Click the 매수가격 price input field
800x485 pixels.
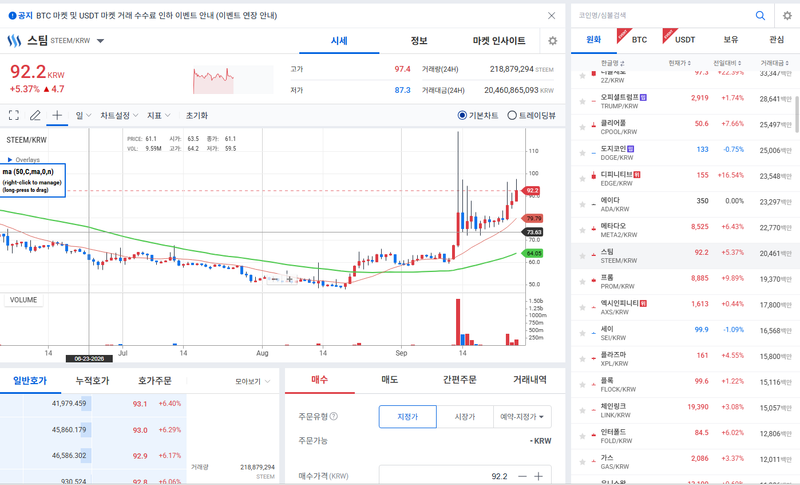click(446, 475)
